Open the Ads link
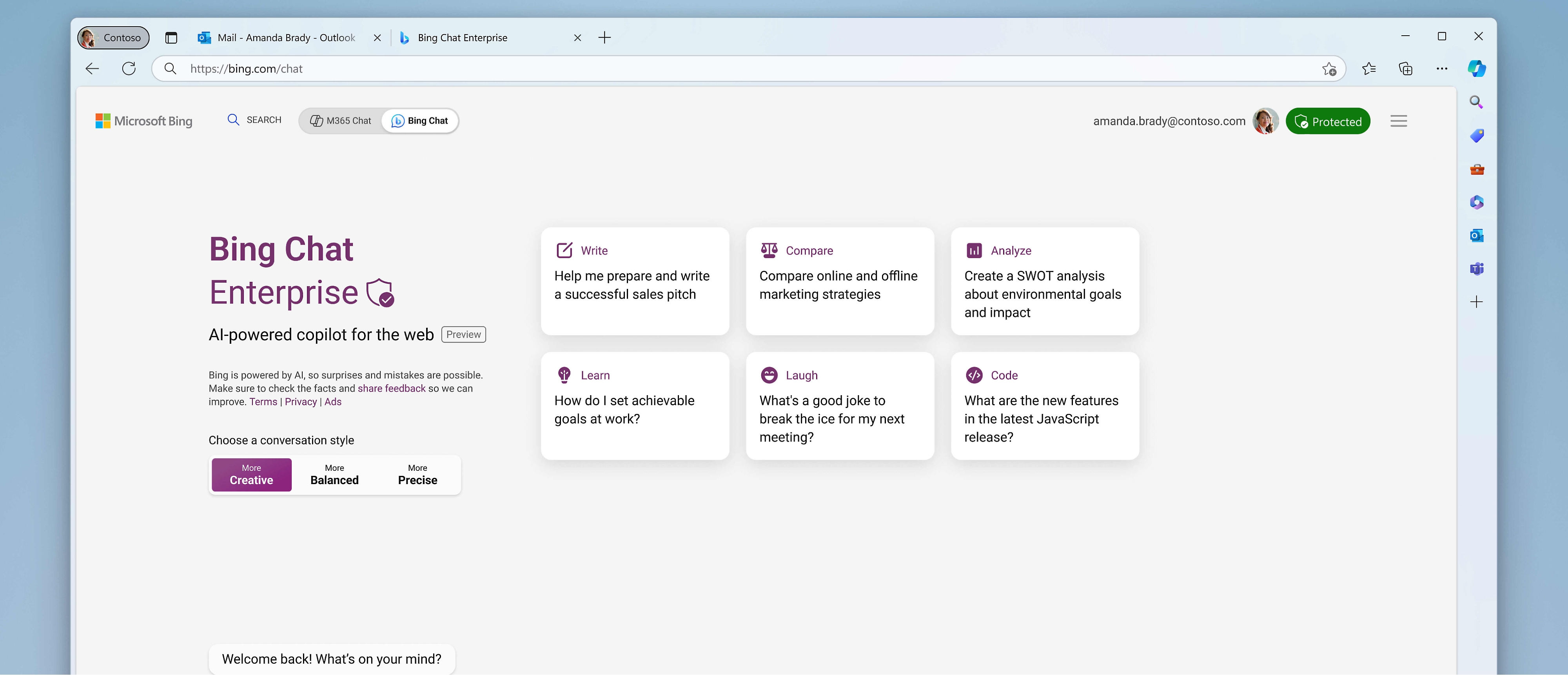Viewport: 1568px width, 675px height. (x=333, y=402)
